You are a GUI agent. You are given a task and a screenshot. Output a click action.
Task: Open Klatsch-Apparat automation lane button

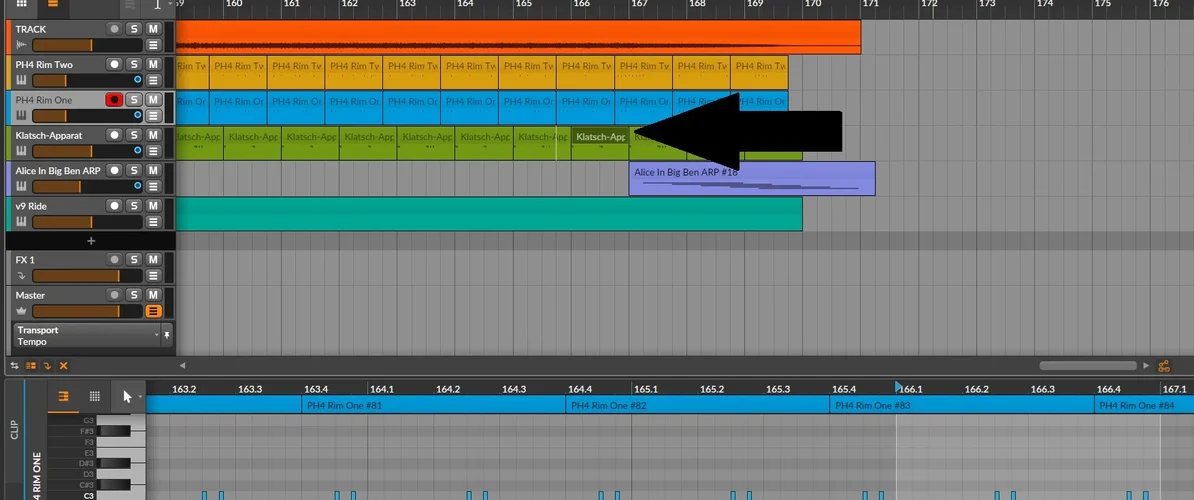pyautogui.click(x=153, y=151)
